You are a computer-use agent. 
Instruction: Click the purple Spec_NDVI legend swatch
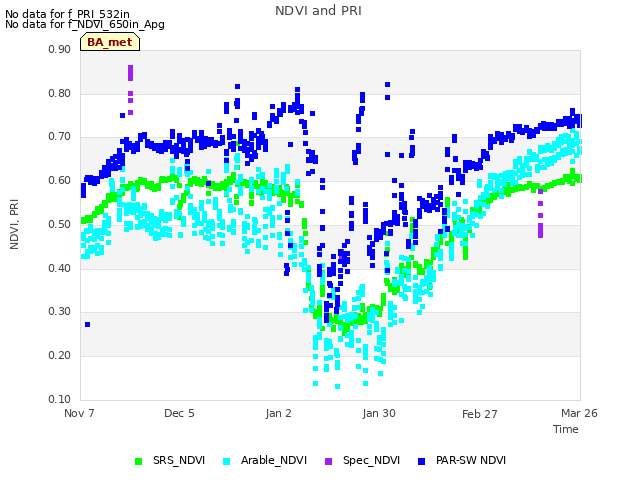[x=329, y=462]
